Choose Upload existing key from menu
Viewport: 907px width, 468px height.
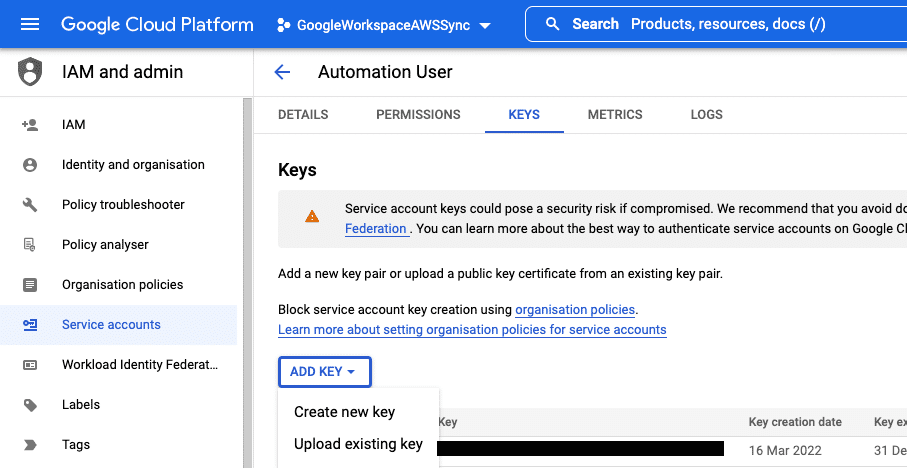tap(358, 444)
